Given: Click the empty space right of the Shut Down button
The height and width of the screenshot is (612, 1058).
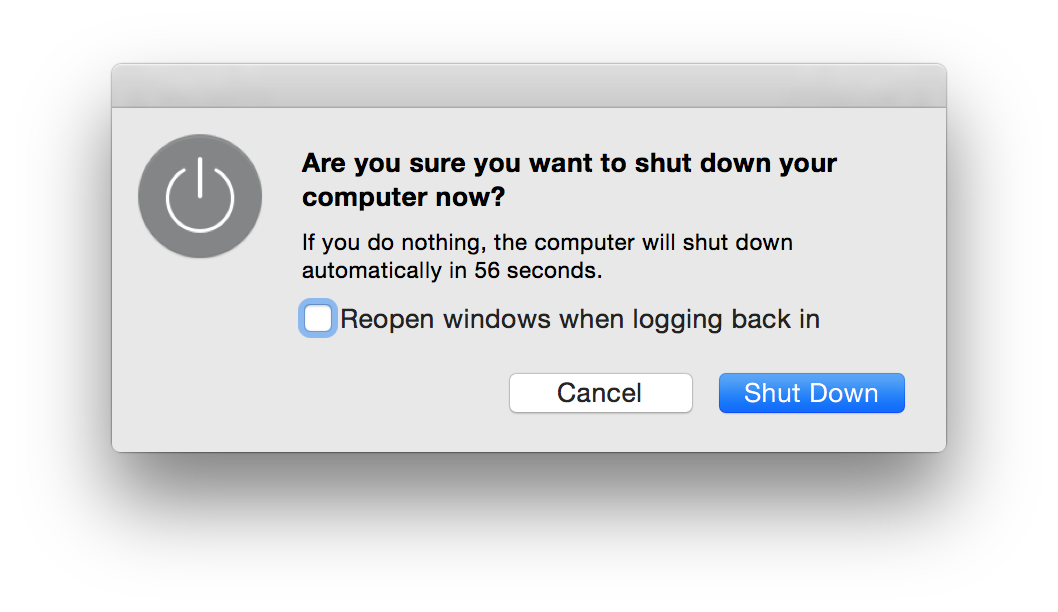Looking at the screenshot, I should [925, 393].
